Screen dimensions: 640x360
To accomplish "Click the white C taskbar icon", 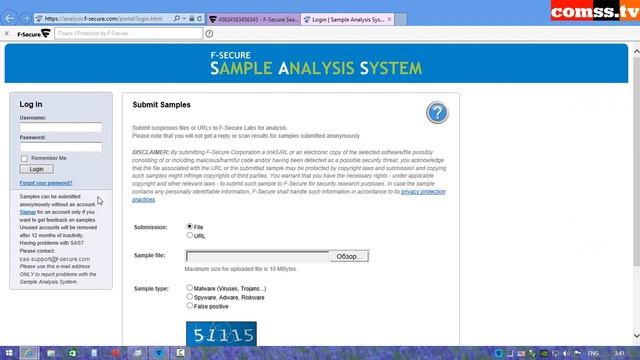I will tap(180, 353).
